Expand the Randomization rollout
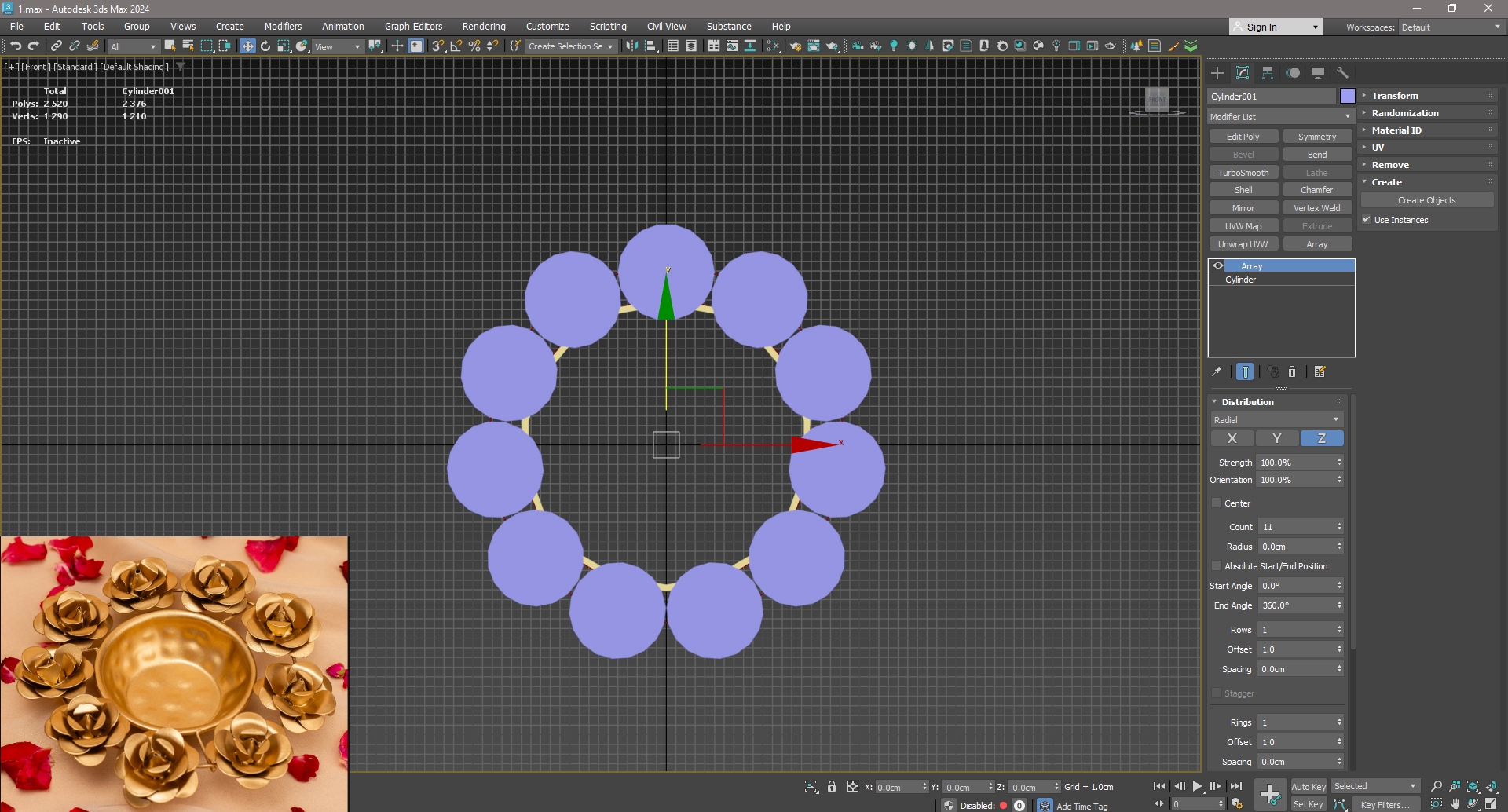This screenshot has height=812, width=1508. tap(1405, 113)
